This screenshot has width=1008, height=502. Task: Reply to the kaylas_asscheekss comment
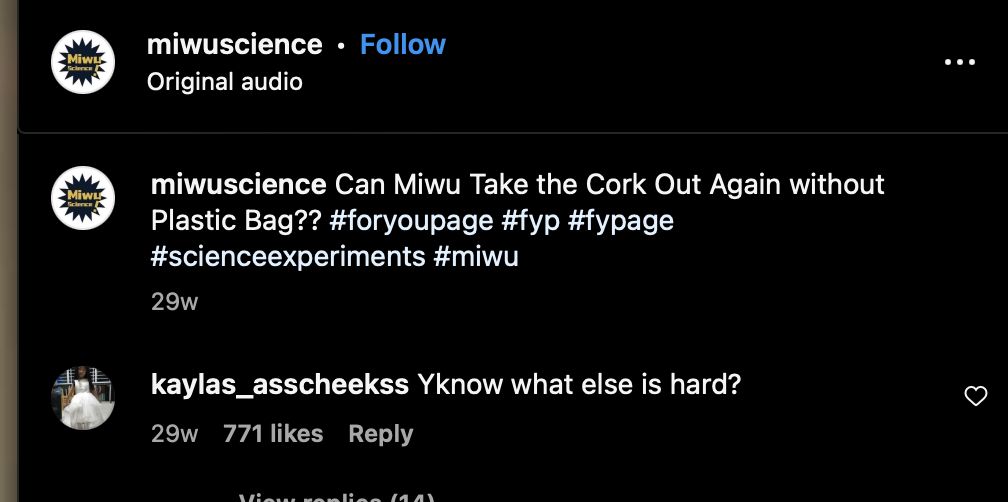[x=380, y=434]
